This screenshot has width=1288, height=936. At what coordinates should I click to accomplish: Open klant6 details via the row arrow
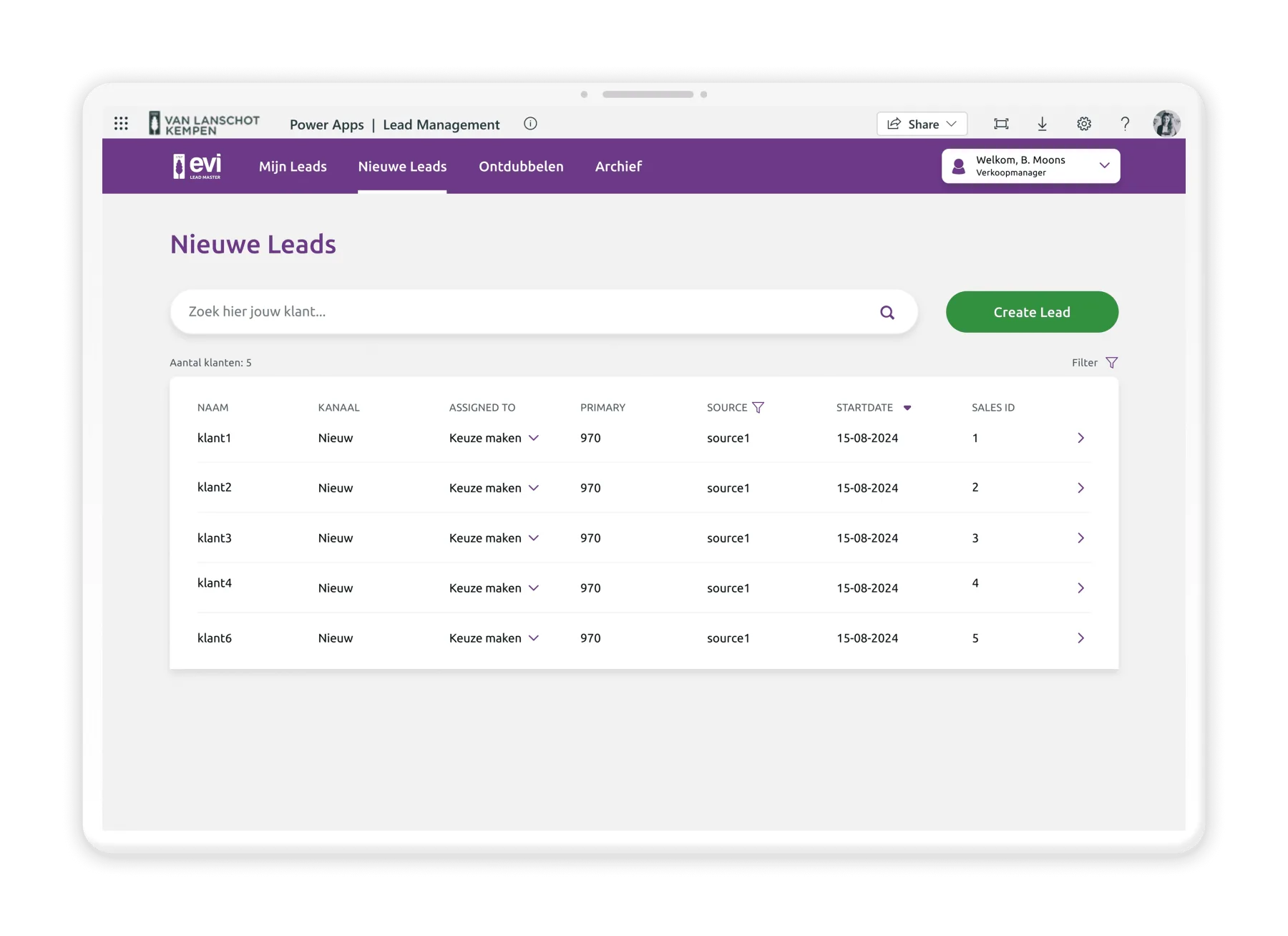coord(1080,638)
